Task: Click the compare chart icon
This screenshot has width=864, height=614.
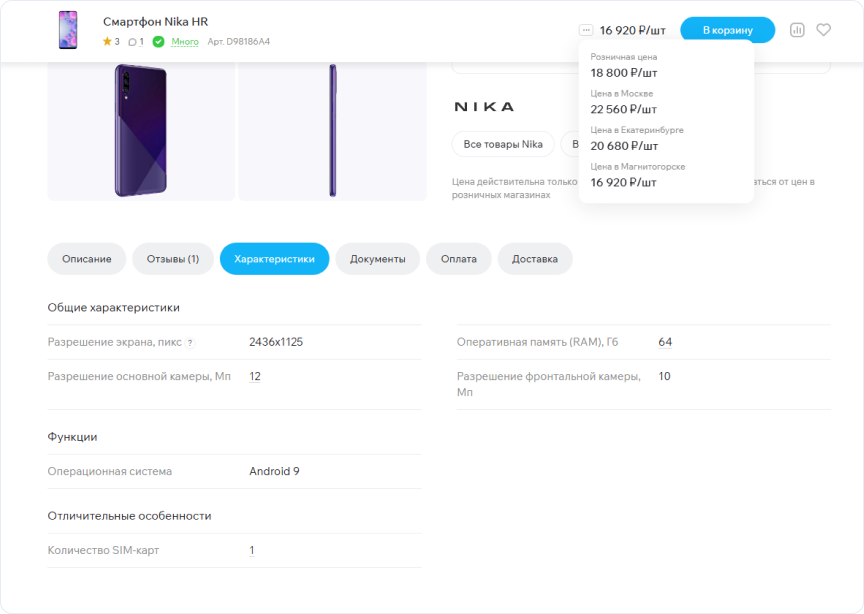Action: coord(797,30)
